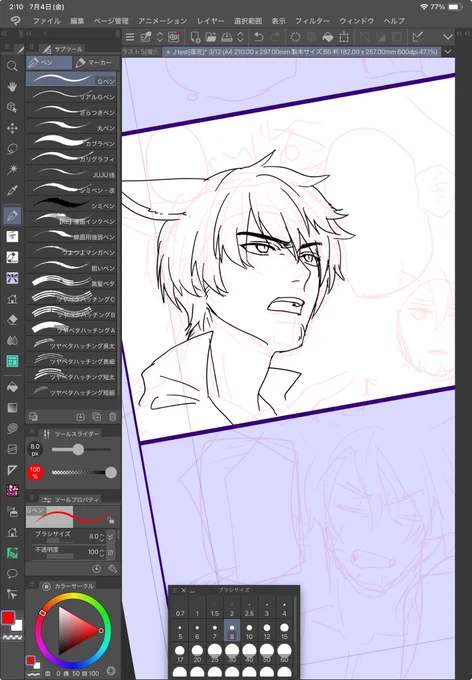Click the Deselect dotted circle icon

[x=295, y=37]
